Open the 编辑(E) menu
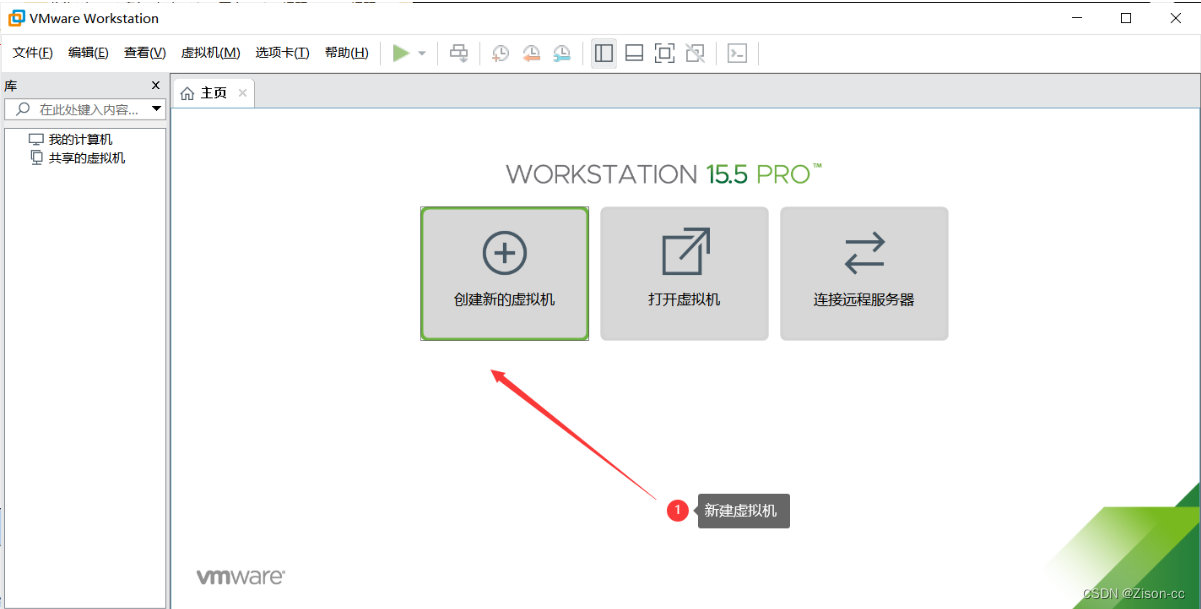The height and width of the screenshot is (609, 1201). tap(88, 53)
